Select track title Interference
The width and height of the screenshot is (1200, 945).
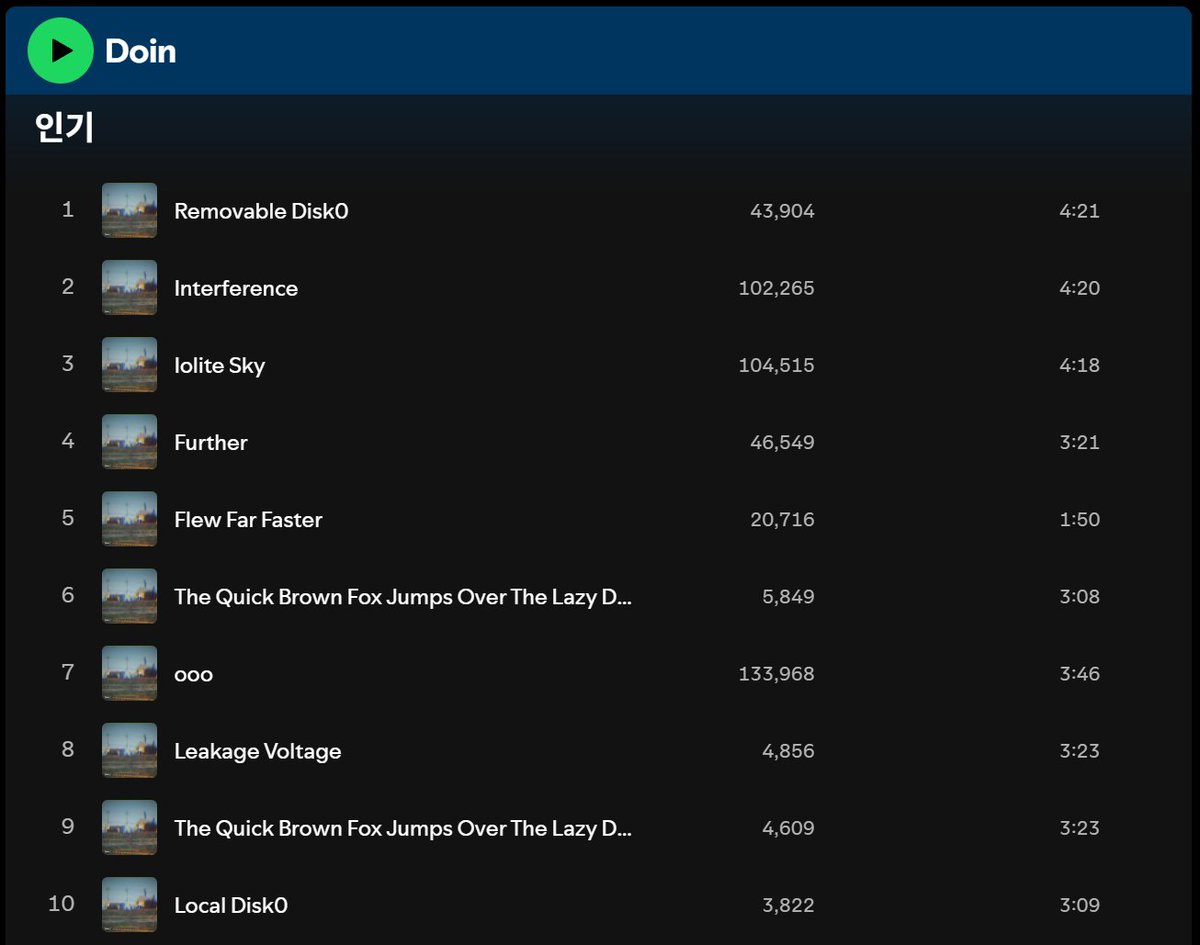[236, 288]
